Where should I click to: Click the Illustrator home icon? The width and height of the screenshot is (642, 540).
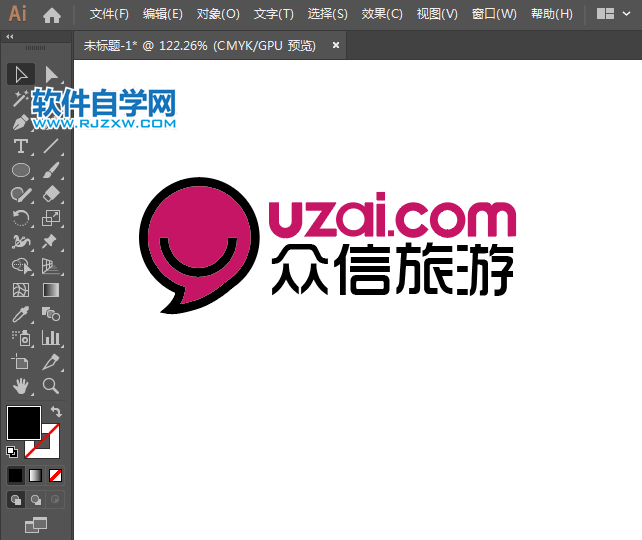coord(52,15)
